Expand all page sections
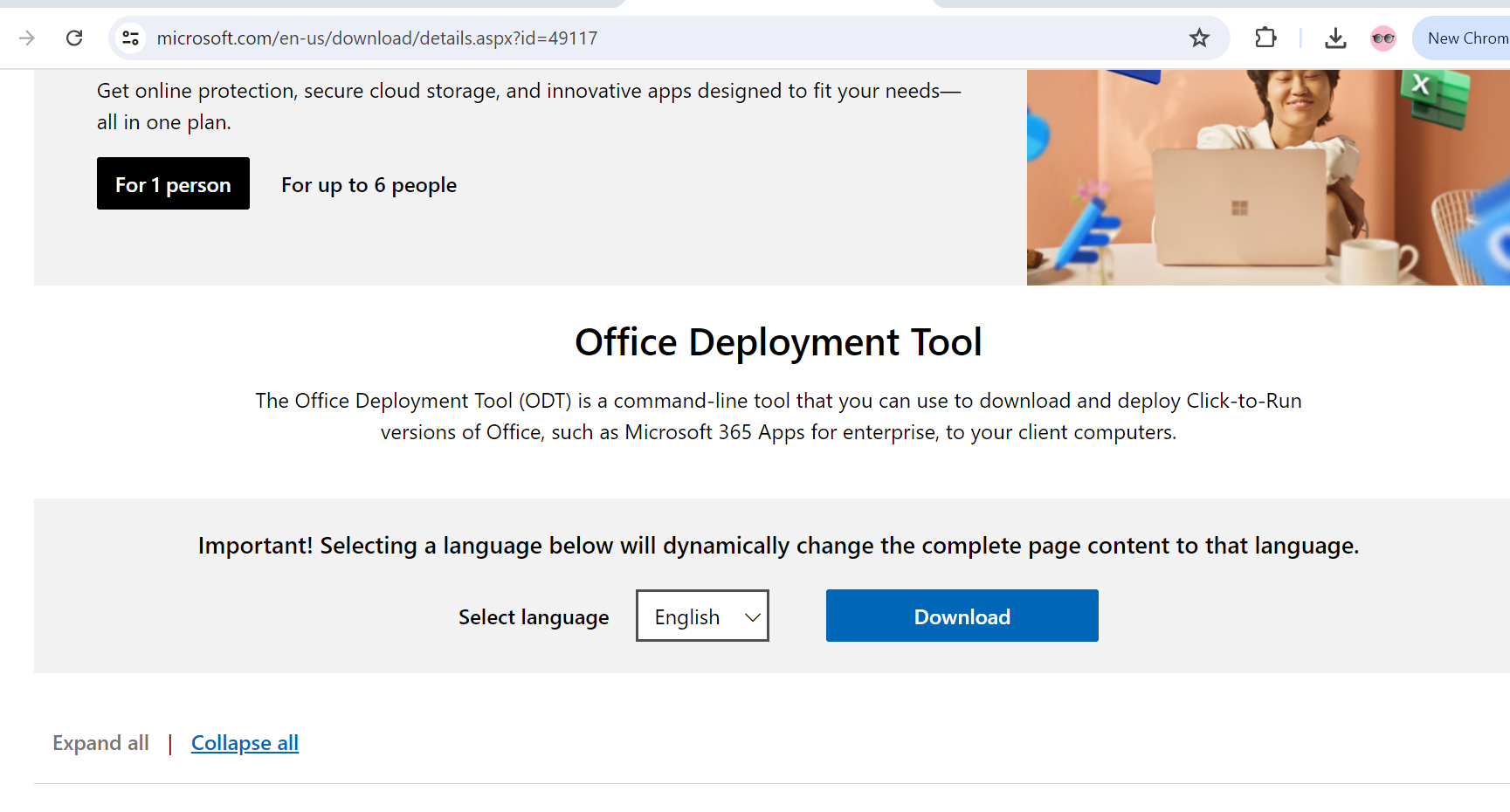This screenshot has width=1510, height=812. coord(100,742)
